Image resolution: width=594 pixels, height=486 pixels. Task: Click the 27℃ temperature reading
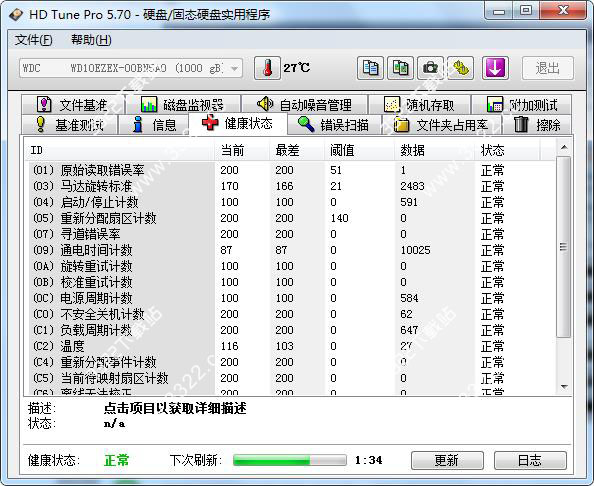point(297,68)
